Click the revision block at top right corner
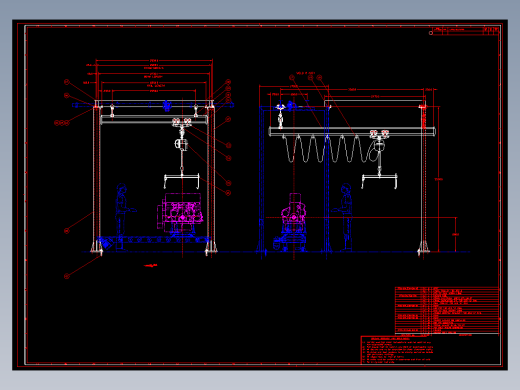 (465, 31)
